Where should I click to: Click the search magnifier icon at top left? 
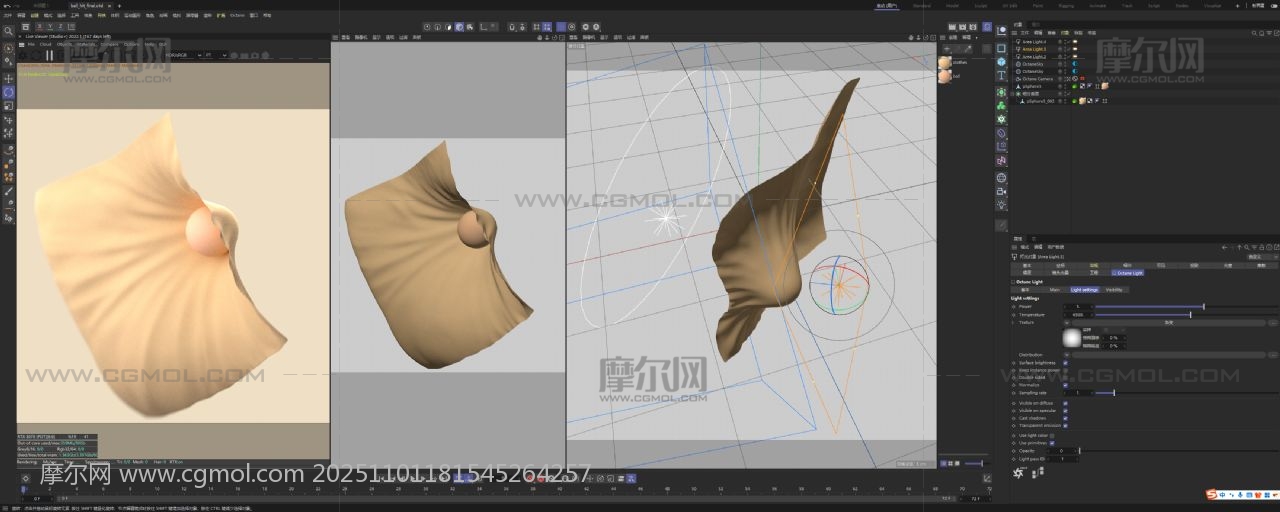point(8,31)
